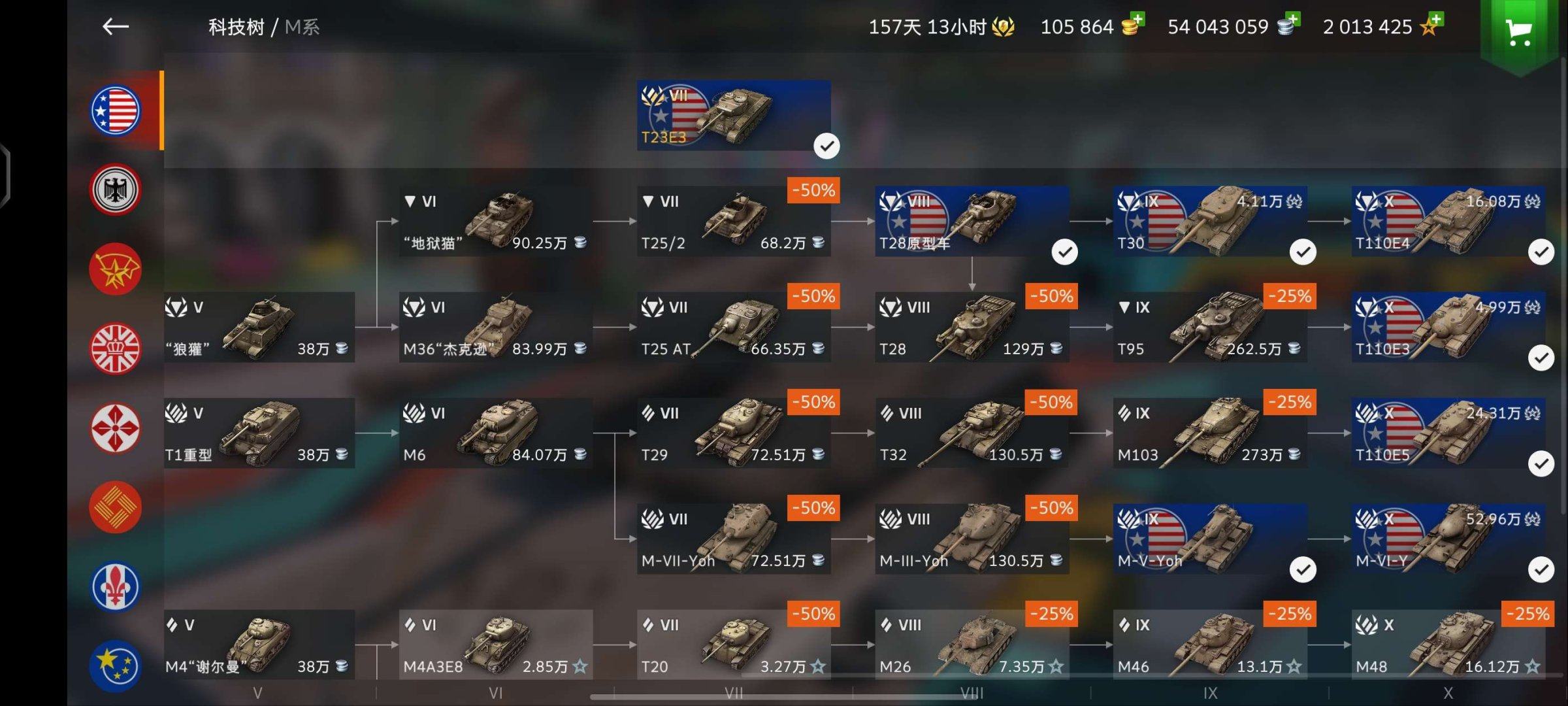This screenshot has width=1568, height=706.
Task: Select the German nation eagle icon
Action: coord(116,190)
